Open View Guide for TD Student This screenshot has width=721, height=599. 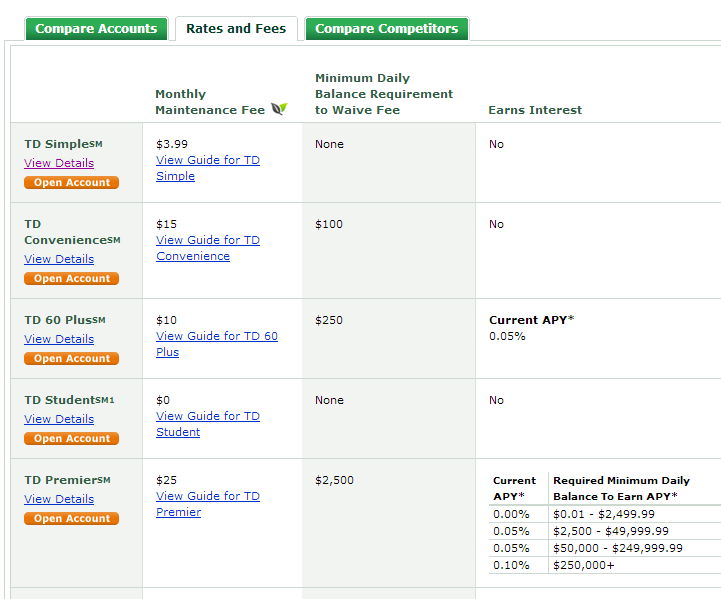tap(208, 424)
